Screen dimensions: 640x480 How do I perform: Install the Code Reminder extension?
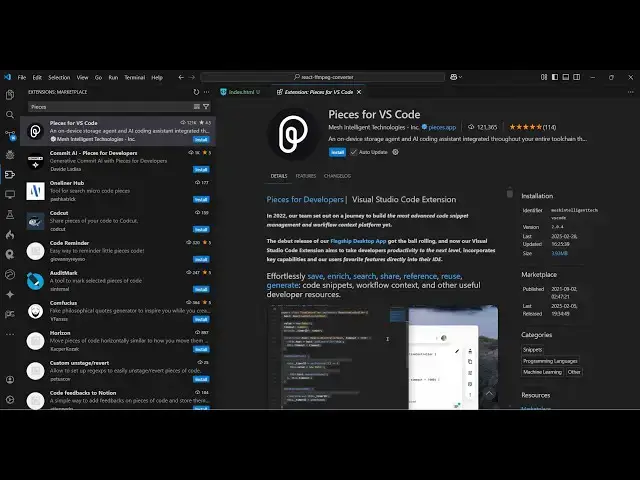pos(201,259)
